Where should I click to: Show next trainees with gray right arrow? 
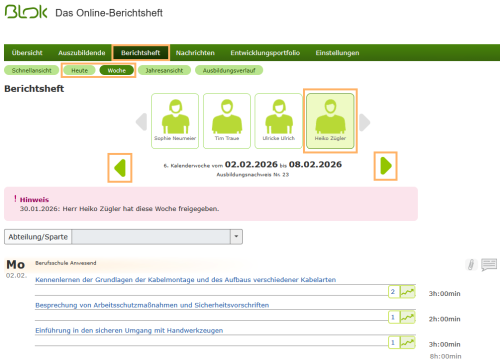point(365,122)
